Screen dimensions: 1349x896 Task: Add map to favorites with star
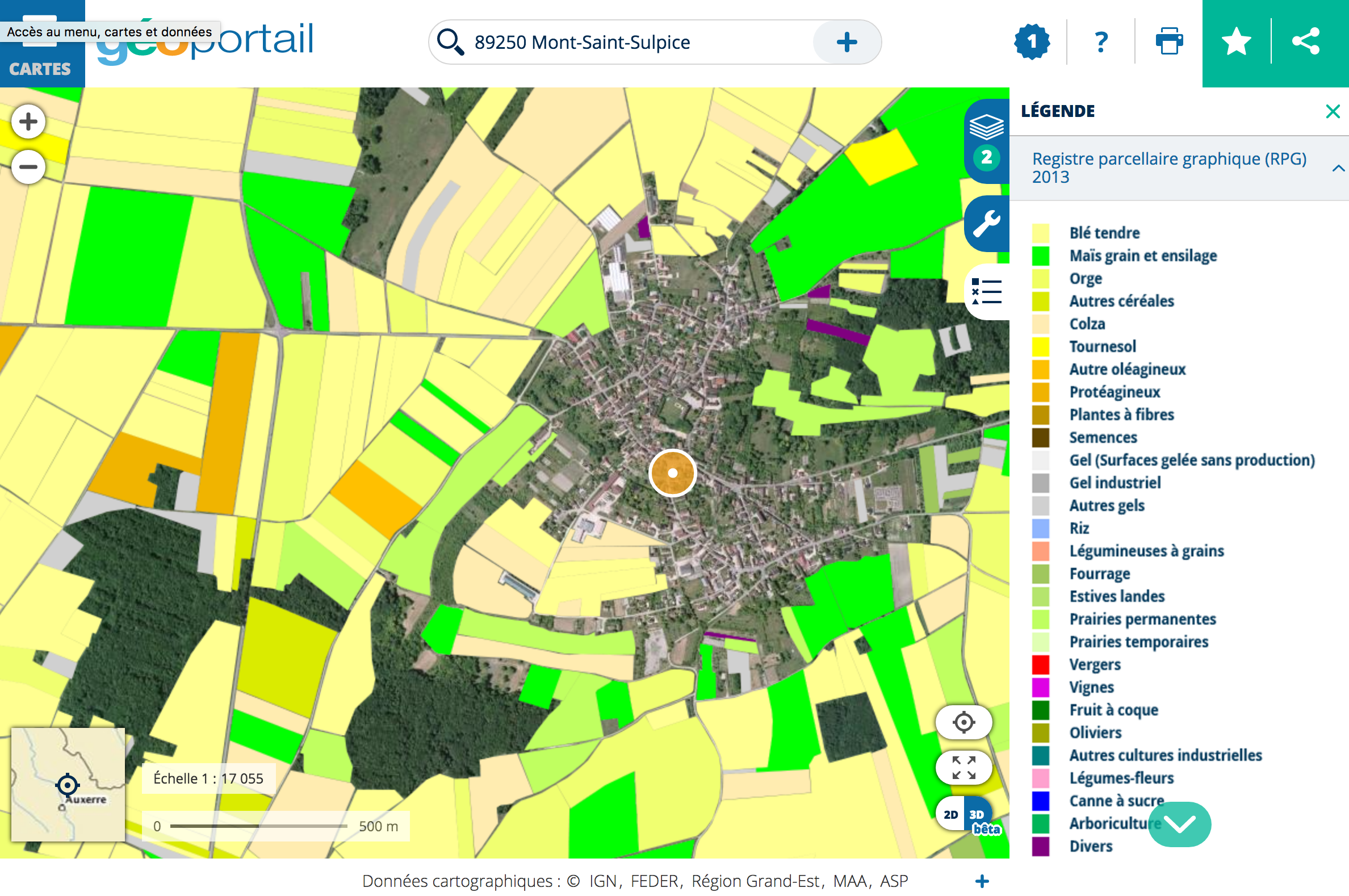pyautogui.click(x=1236, y=41)
